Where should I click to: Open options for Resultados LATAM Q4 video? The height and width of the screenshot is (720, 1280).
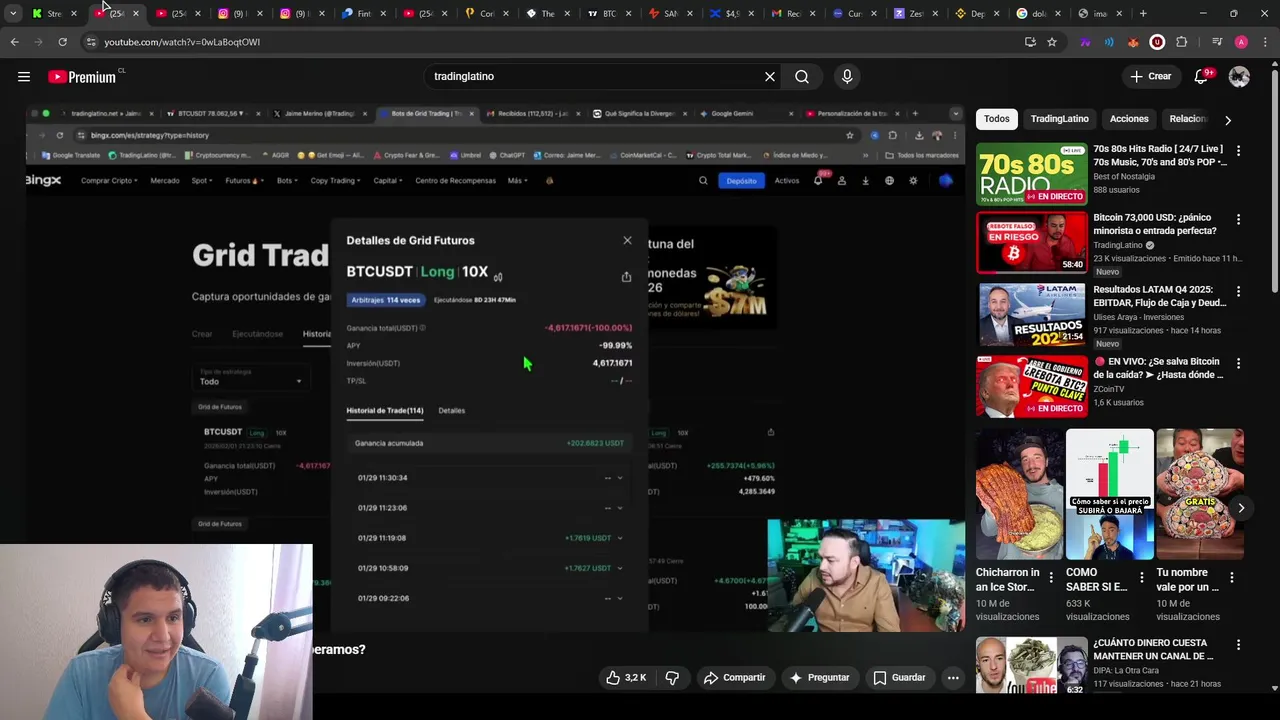1238,292
